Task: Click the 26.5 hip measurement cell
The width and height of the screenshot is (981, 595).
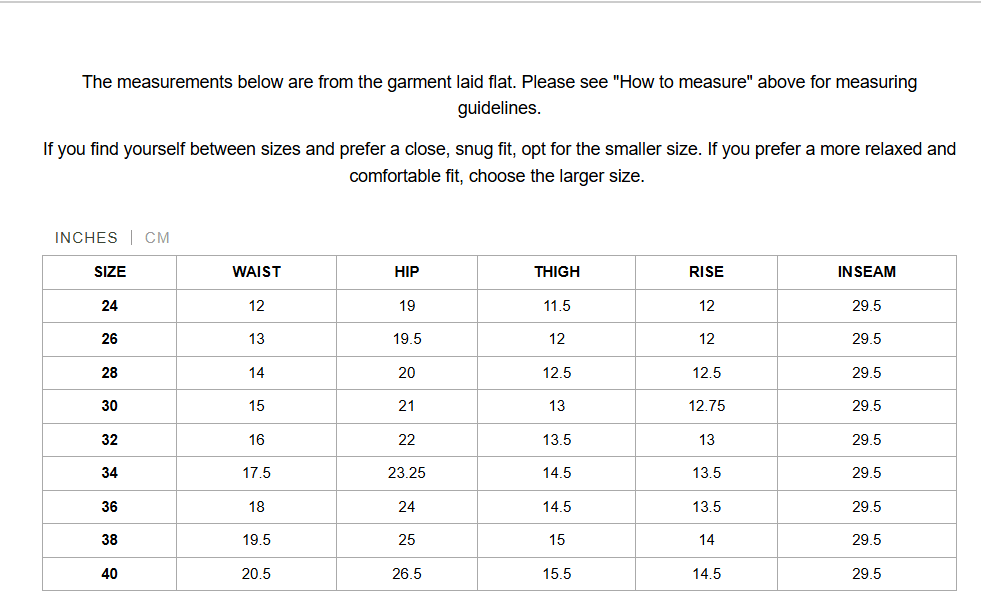Action: pos(407,574)
